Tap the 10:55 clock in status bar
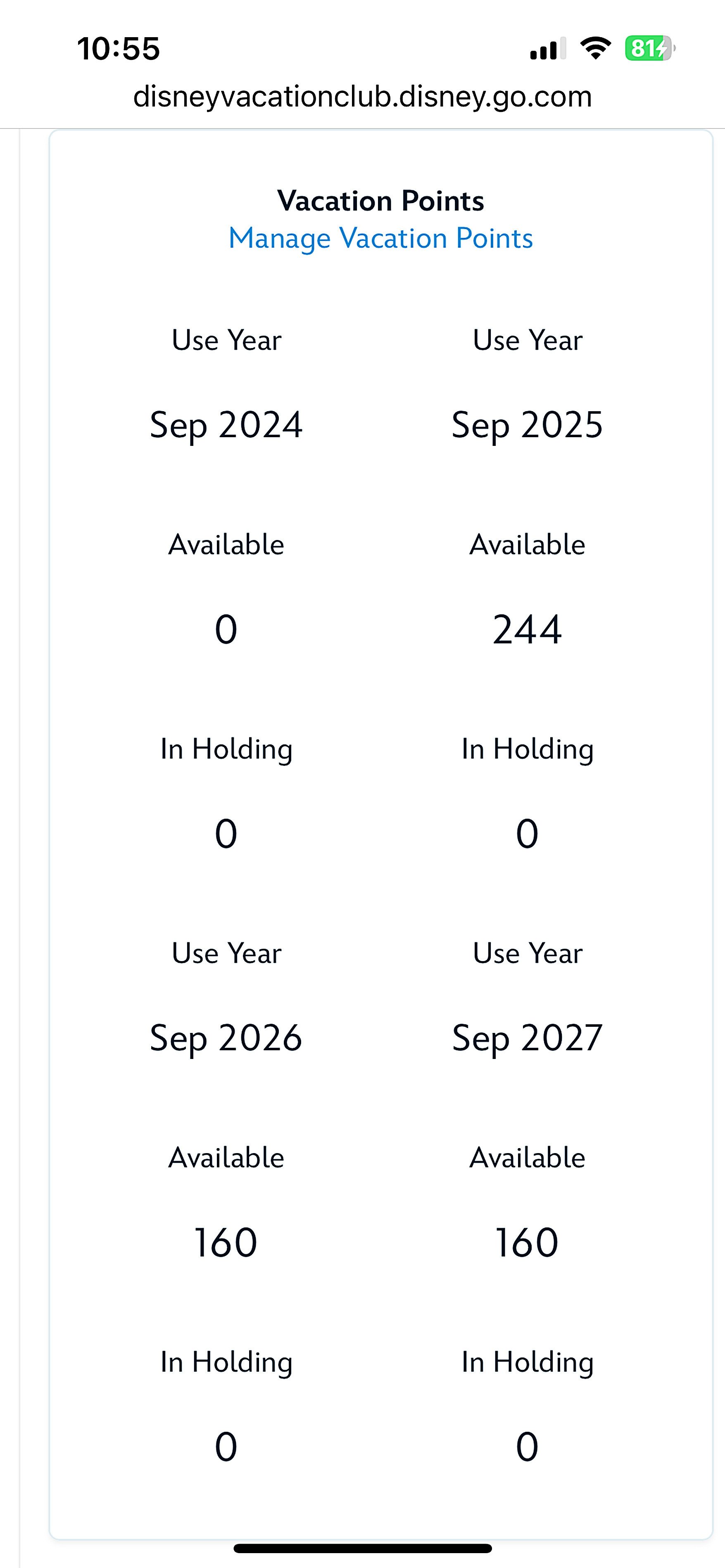The height and width of the screenshot is (1568, 725). pyautogui.click(x=119, y=49)
